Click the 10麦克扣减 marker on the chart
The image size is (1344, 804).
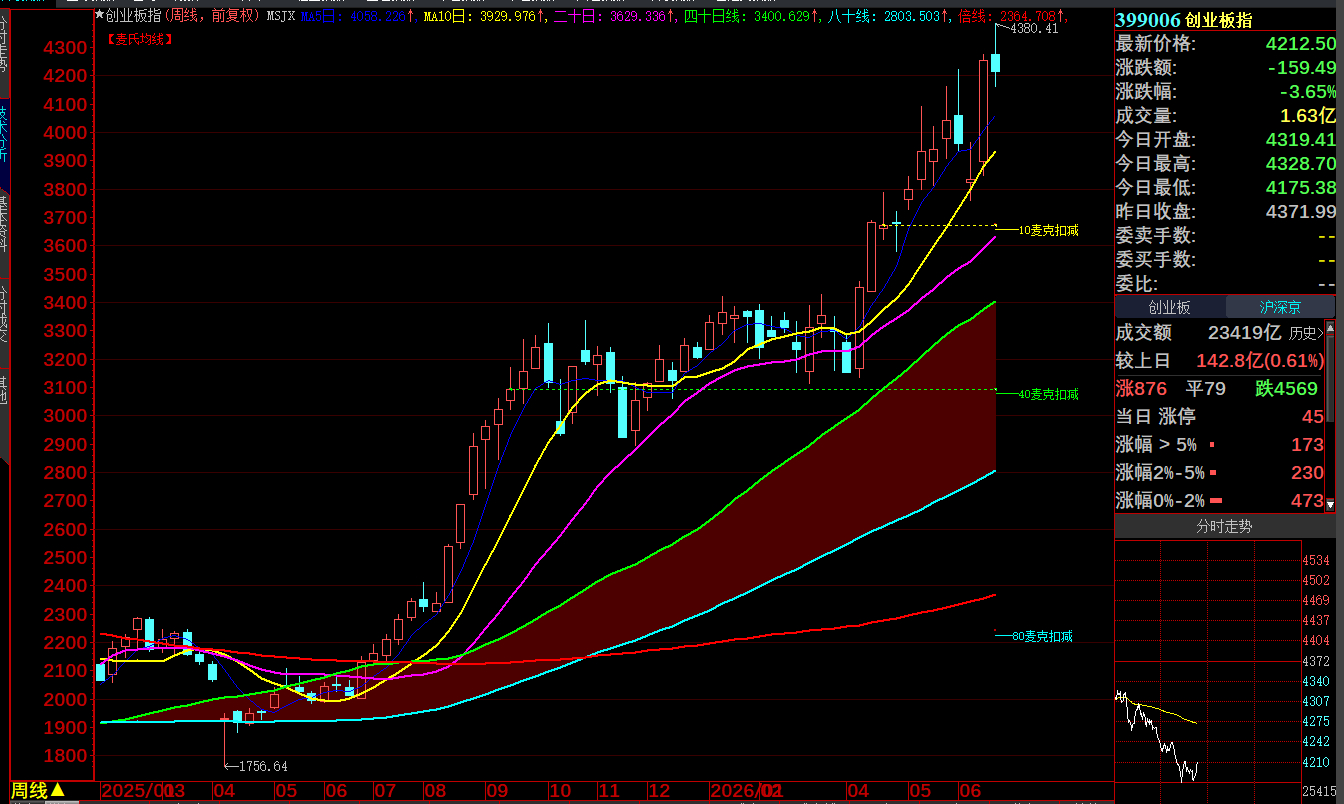pyautogui.click(x=1047, y=230)
